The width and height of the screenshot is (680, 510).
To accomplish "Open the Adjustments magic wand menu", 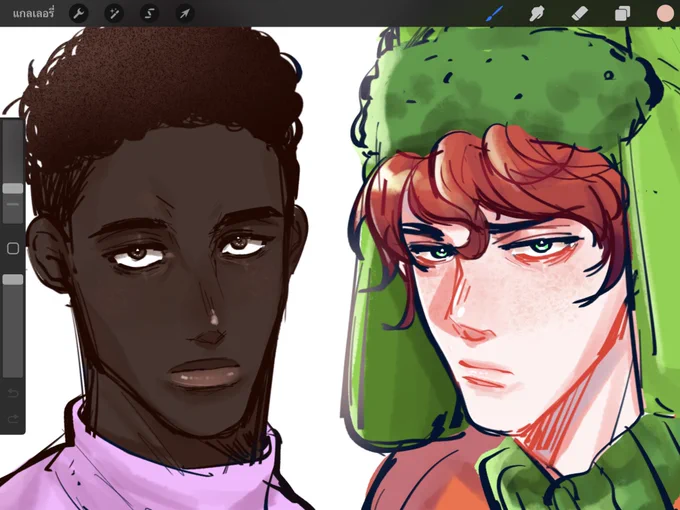I will 114,13.
